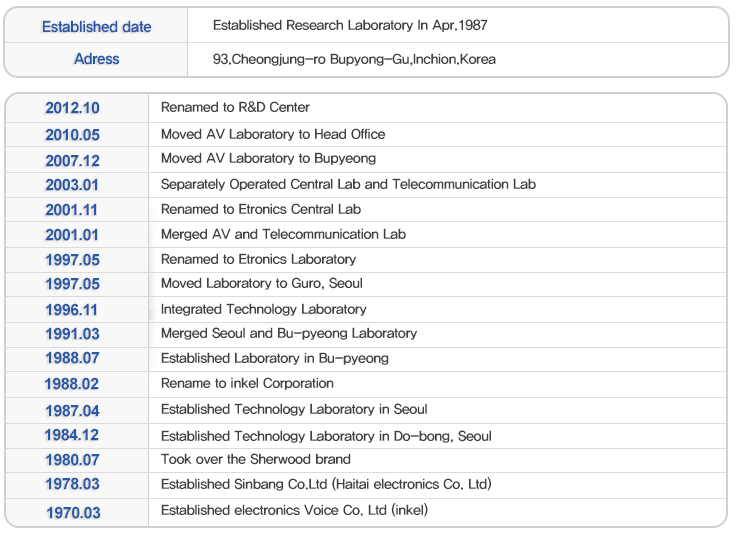Select 'Renamed to R&D Center' text

(235, 107)
